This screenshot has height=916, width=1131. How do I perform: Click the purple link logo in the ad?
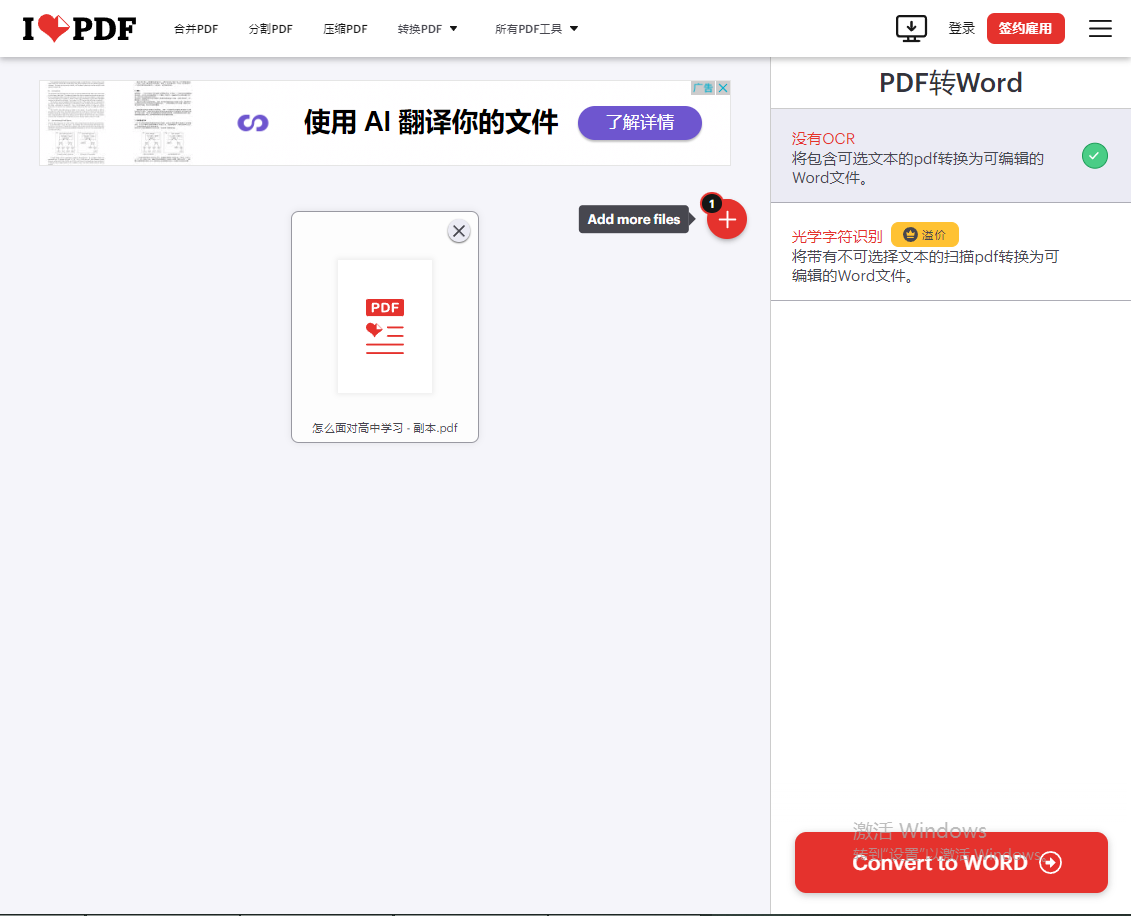coord(253,123)
